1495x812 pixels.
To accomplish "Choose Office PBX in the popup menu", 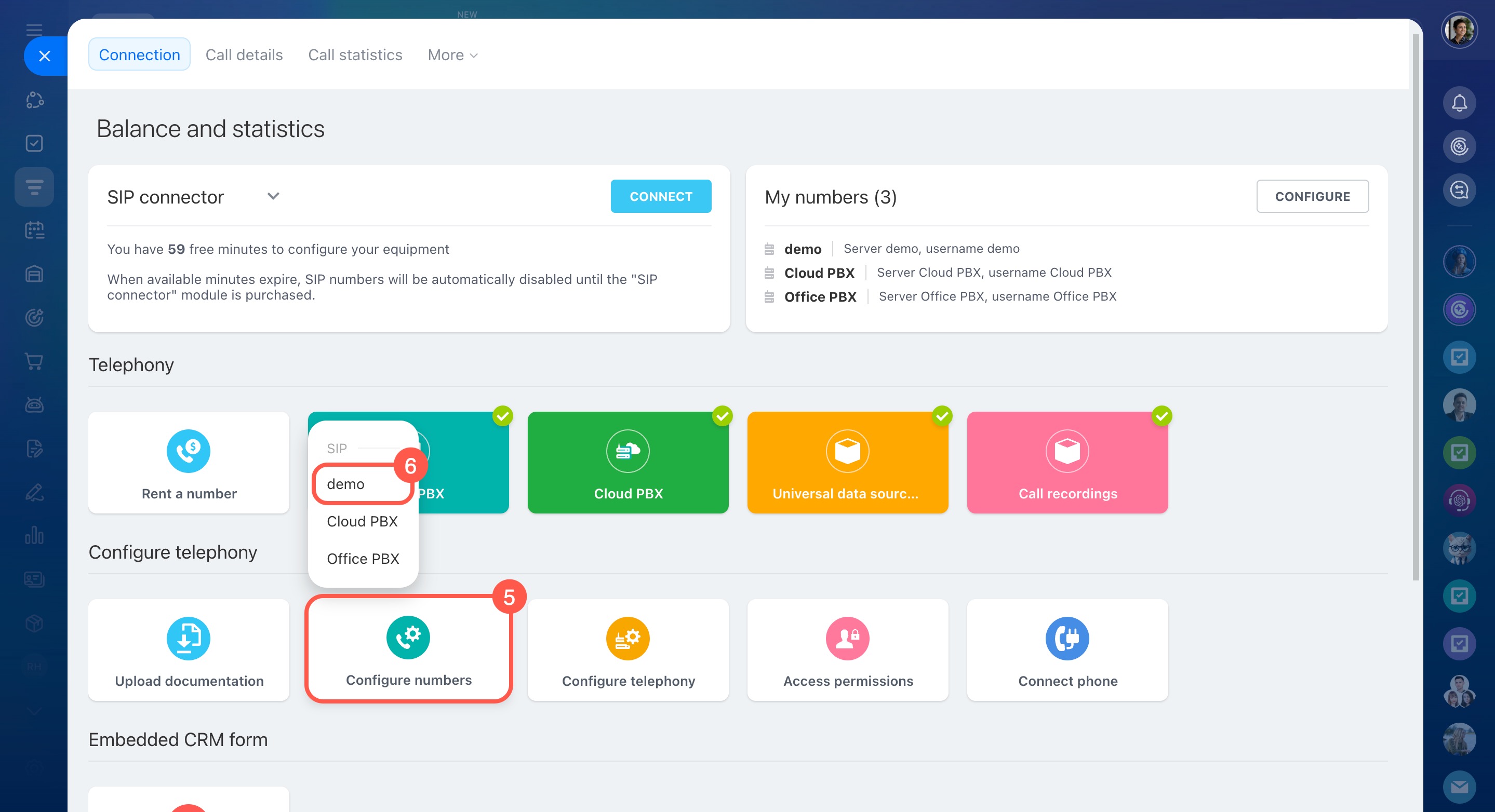I will click(x=363, y=559).
